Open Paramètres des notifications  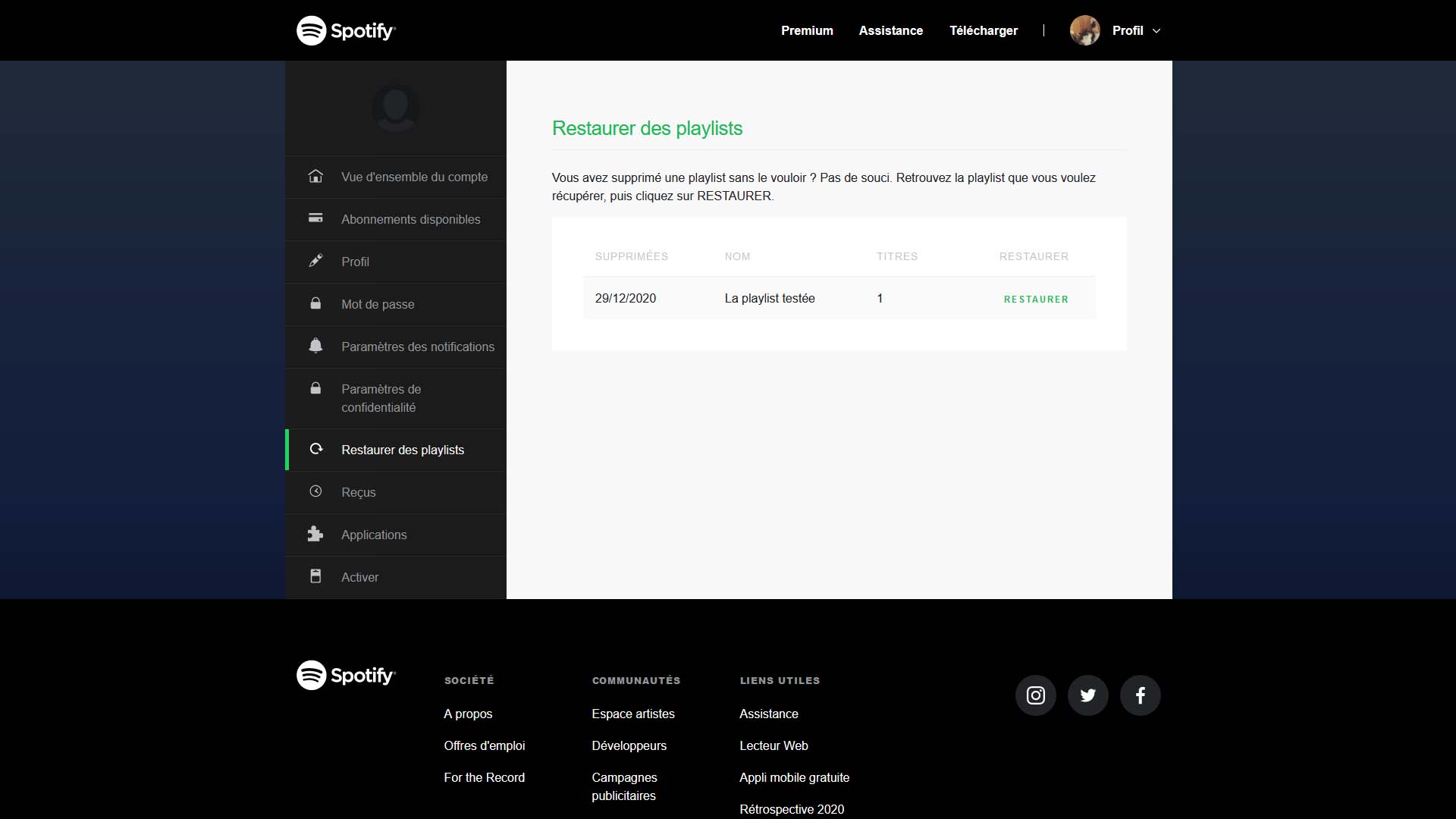(x=396, y=347)
